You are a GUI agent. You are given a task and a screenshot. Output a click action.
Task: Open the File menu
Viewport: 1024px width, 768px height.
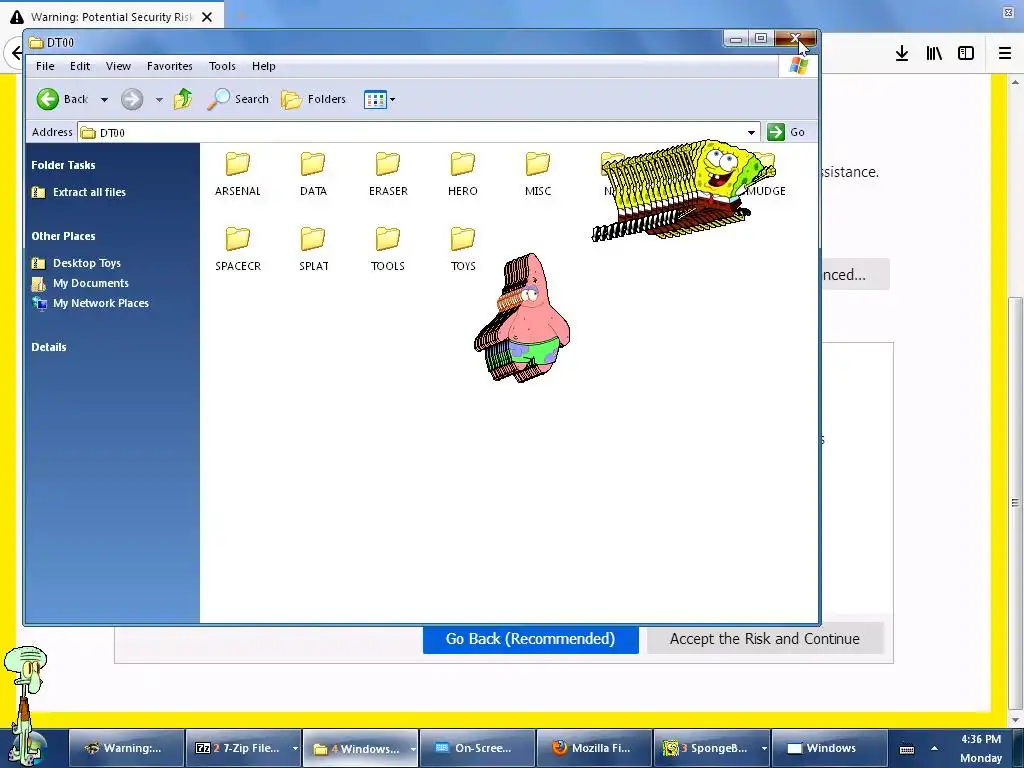click(x=45, y=66)
